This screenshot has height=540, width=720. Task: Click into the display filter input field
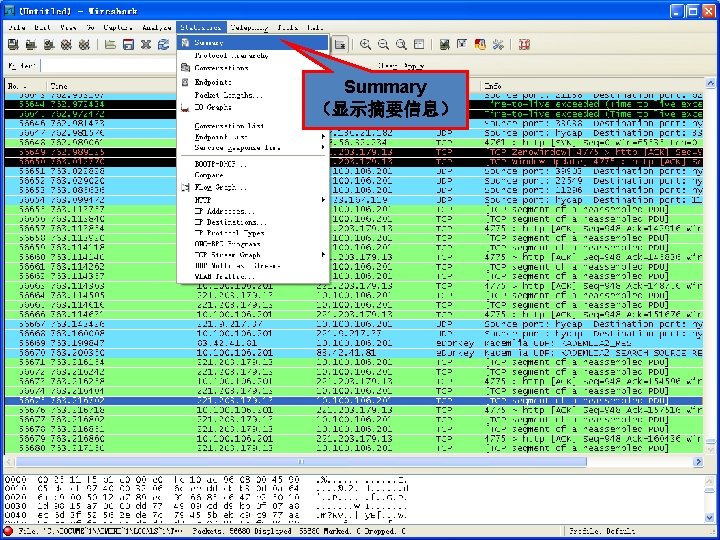click(x=108, y=66)
